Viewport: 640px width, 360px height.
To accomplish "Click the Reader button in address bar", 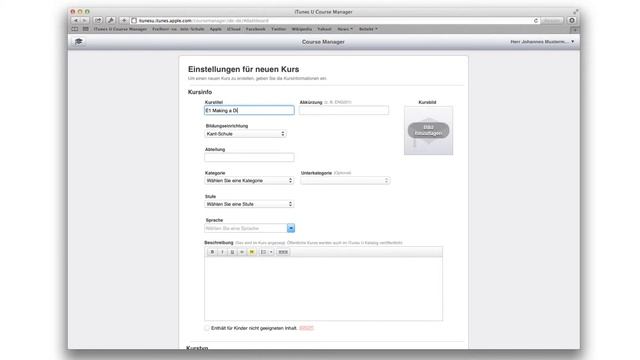I will (x=551, y=20).
